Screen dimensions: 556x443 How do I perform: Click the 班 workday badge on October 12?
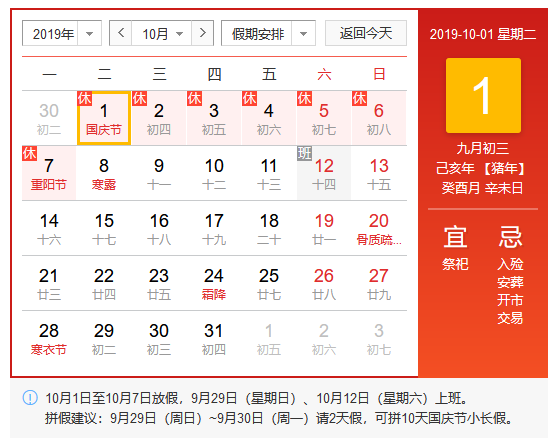coord(304,153)
